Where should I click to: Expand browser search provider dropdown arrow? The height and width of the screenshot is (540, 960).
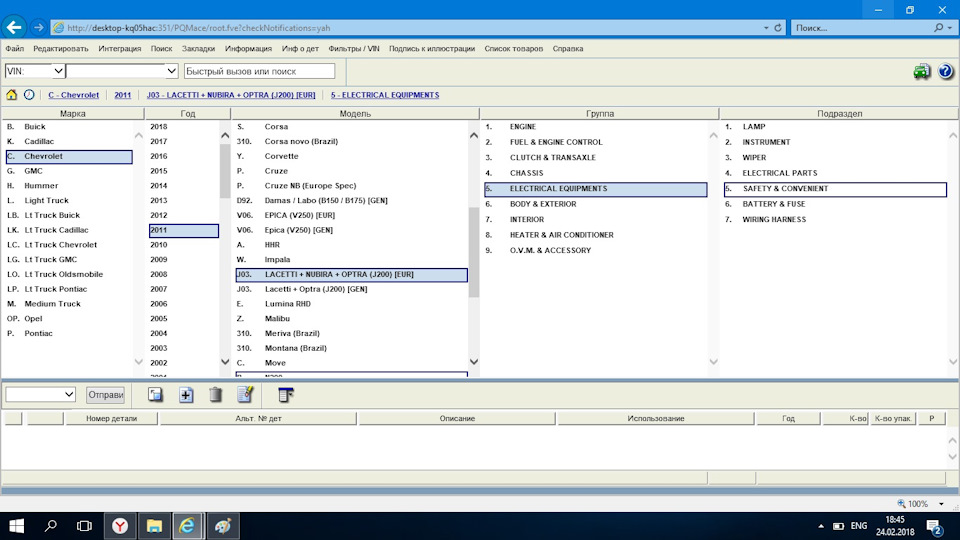click(950, 28)
